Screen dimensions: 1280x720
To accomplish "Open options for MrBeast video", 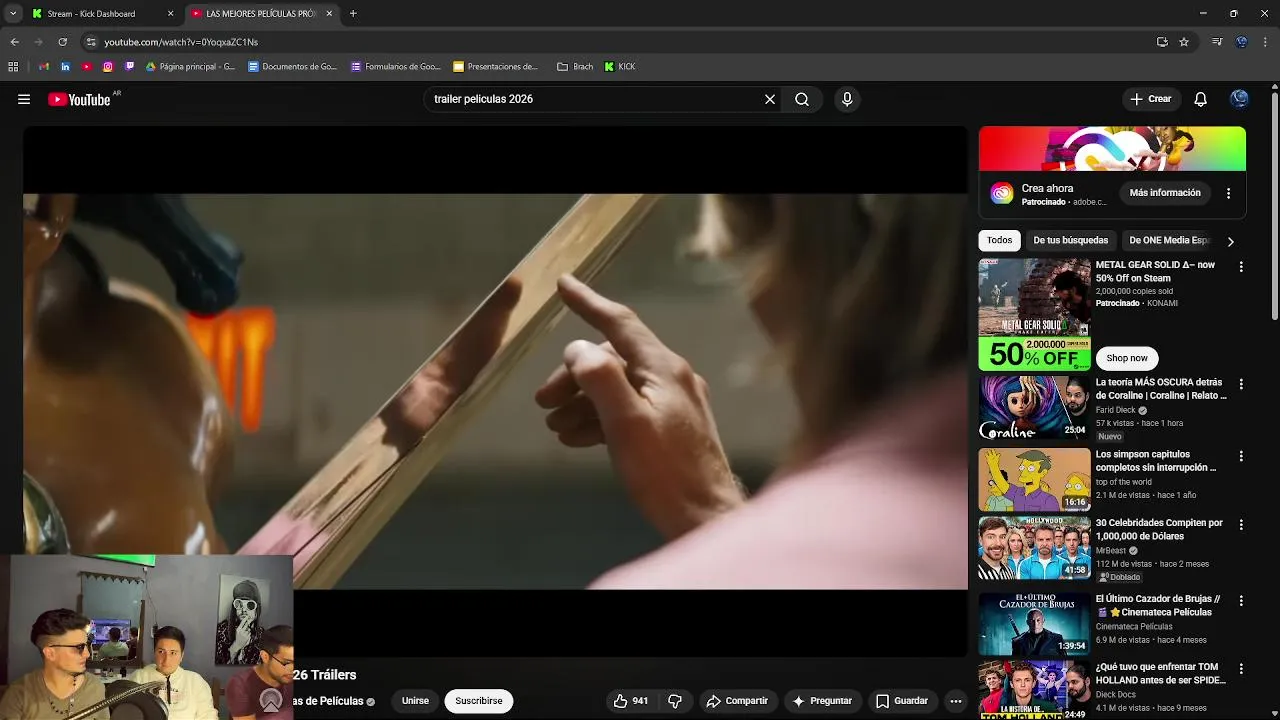I will click(x=1241, y=525).
